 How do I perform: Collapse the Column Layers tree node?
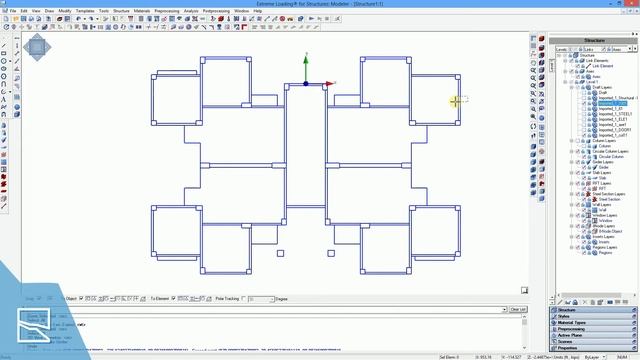pyautogui.click(x=571, y=141)
